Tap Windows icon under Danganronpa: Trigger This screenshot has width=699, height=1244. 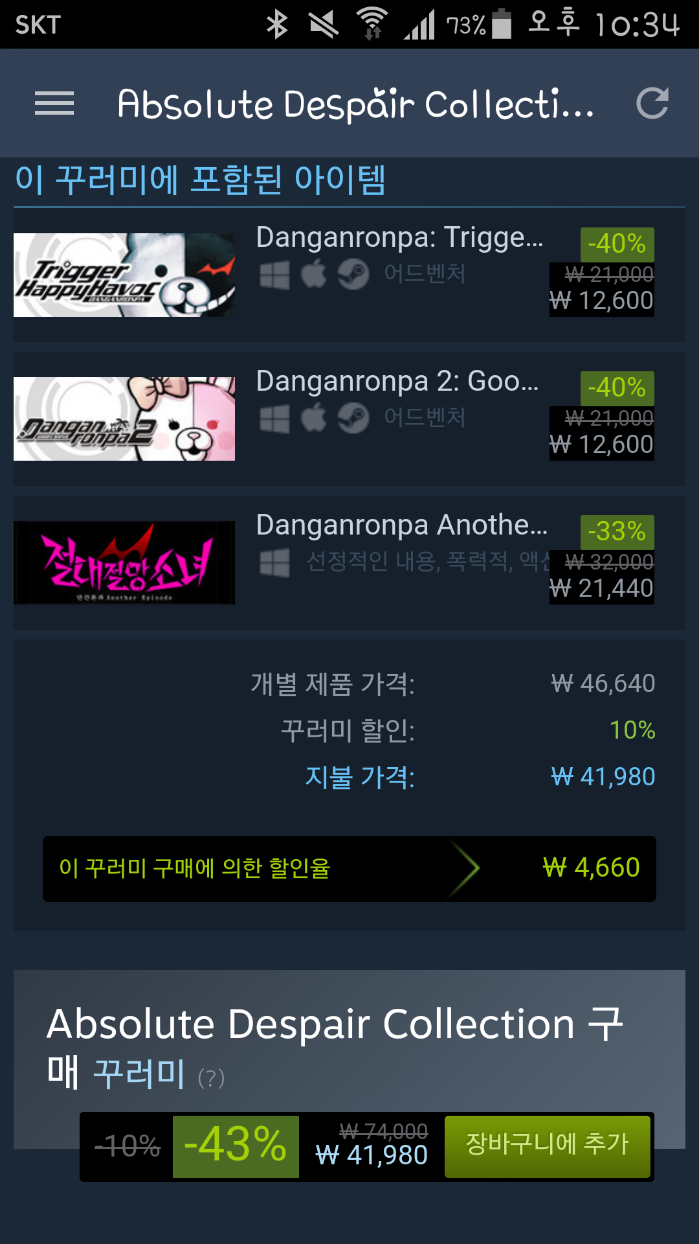coord(274,274)
